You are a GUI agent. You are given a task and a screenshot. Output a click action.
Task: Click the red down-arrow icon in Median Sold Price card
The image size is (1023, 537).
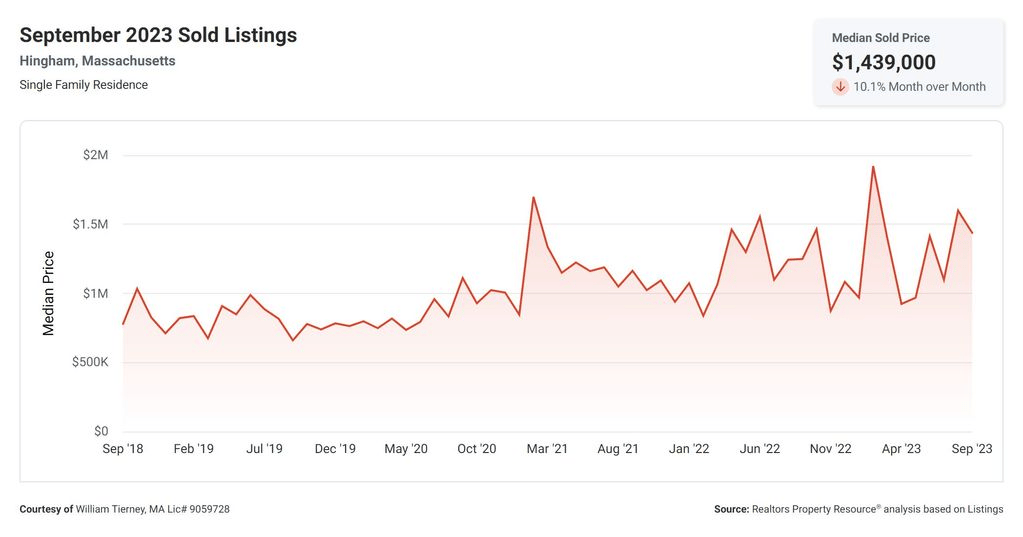(840, 87)
